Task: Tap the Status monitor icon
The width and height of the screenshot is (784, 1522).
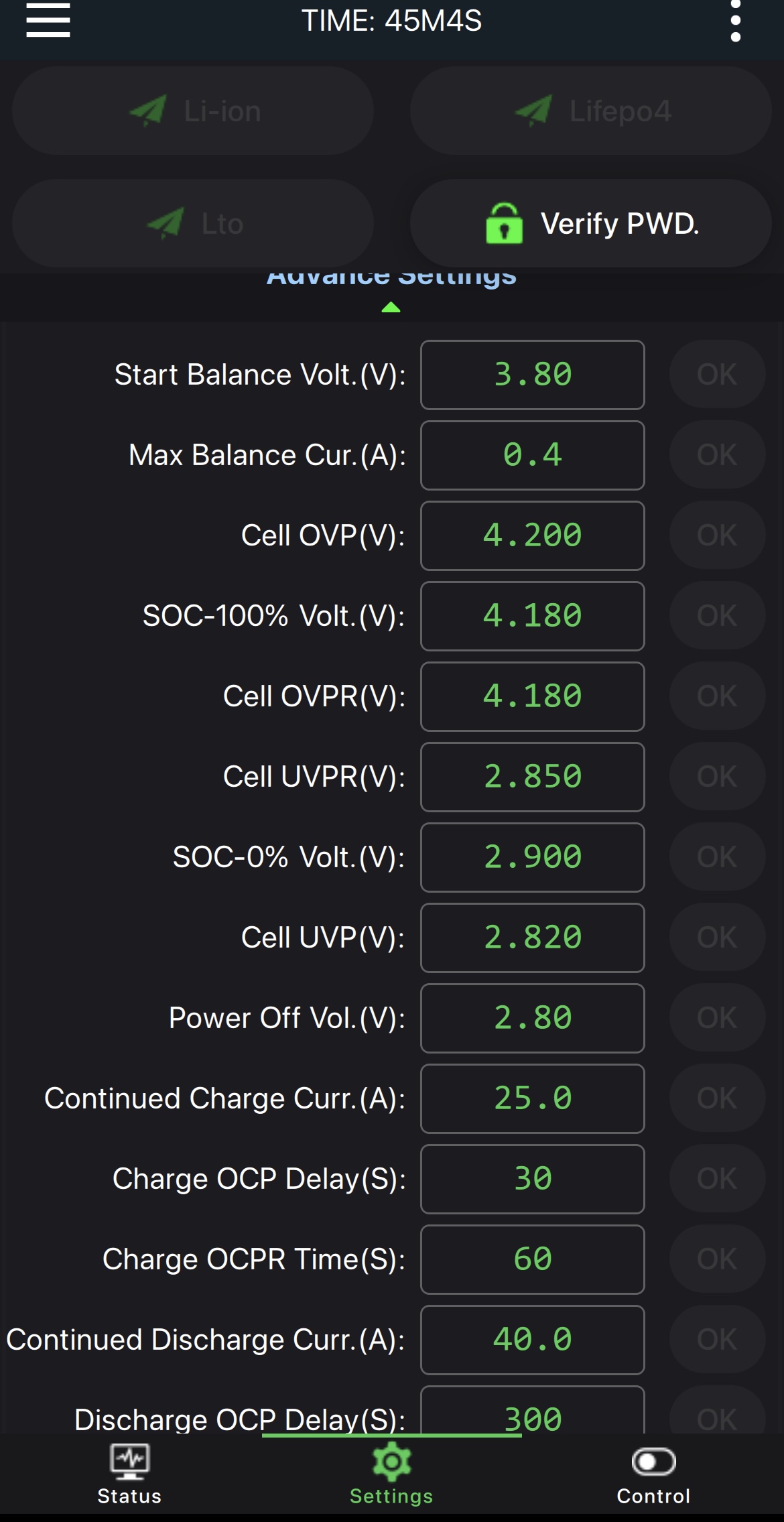Action: [x=130, y=1462]
